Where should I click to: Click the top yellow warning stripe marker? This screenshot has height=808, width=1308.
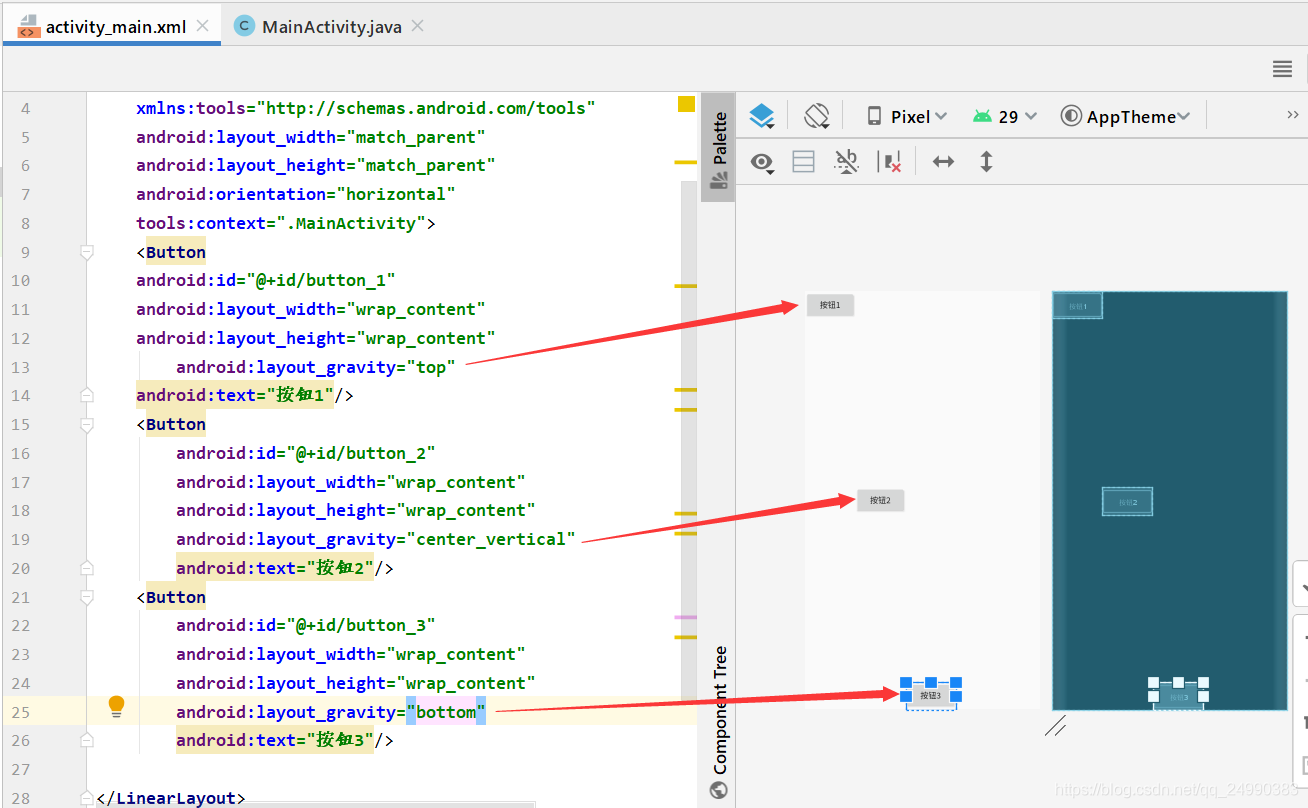[686, 162]
